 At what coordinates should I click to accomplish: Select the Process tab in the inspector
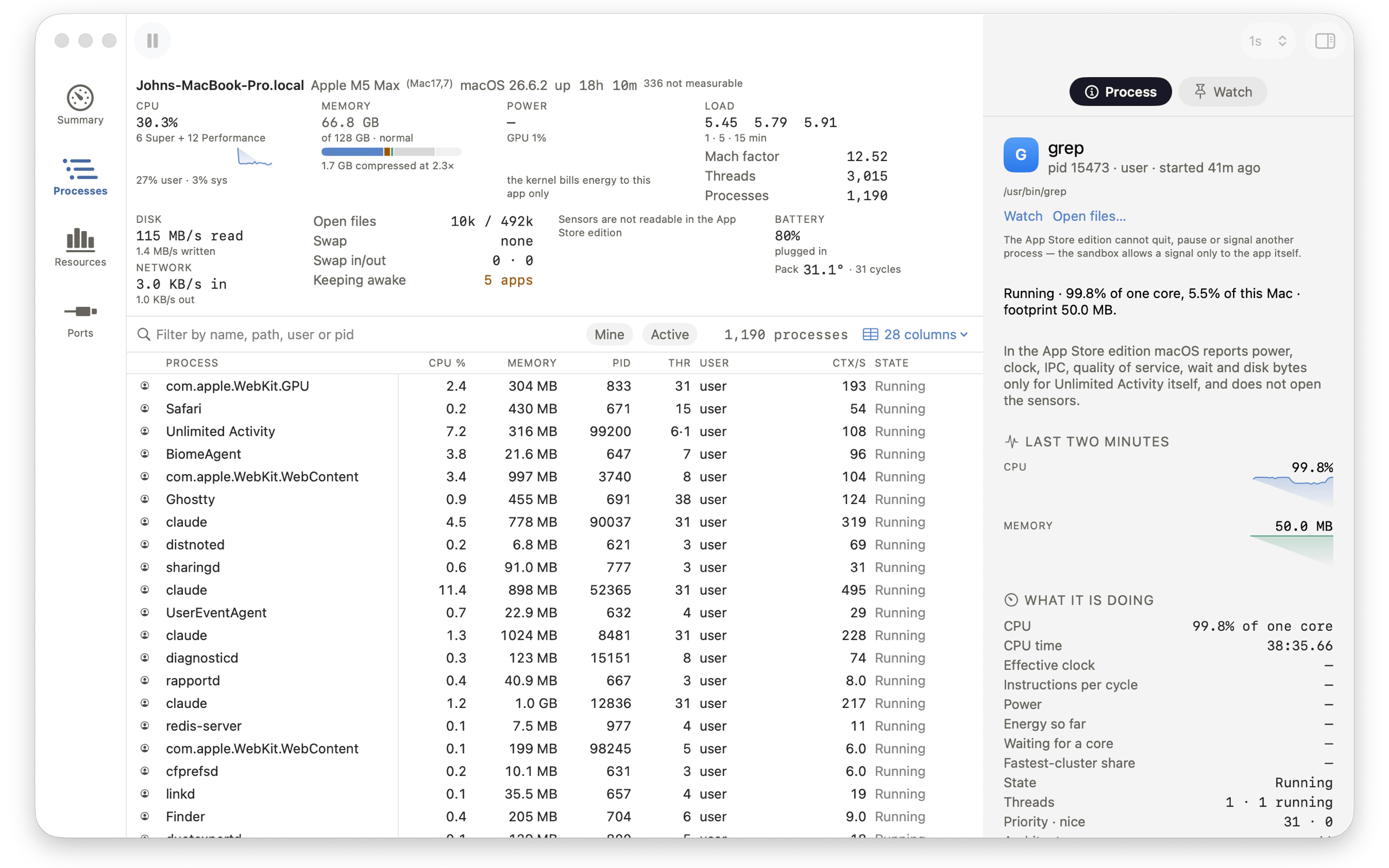click(1120, 91)
